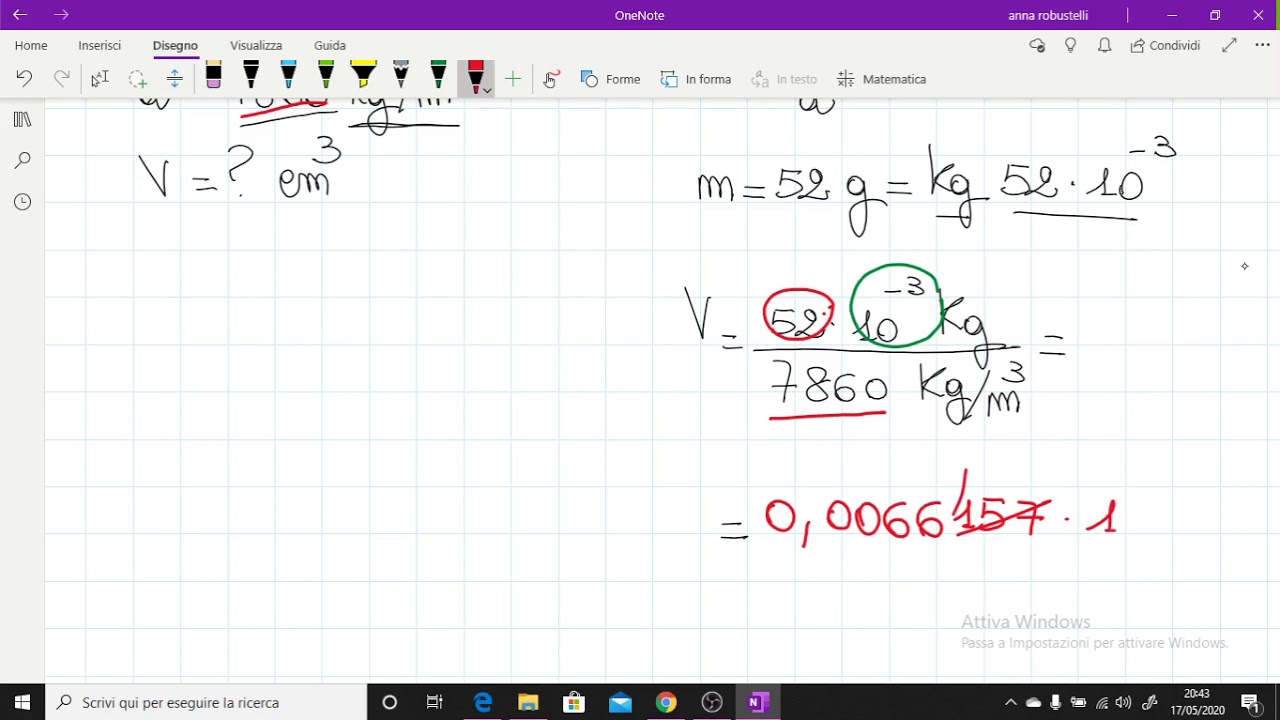1280x720 pixels.
Task: Toggle draw with touch or mouse
Action: 551,79
